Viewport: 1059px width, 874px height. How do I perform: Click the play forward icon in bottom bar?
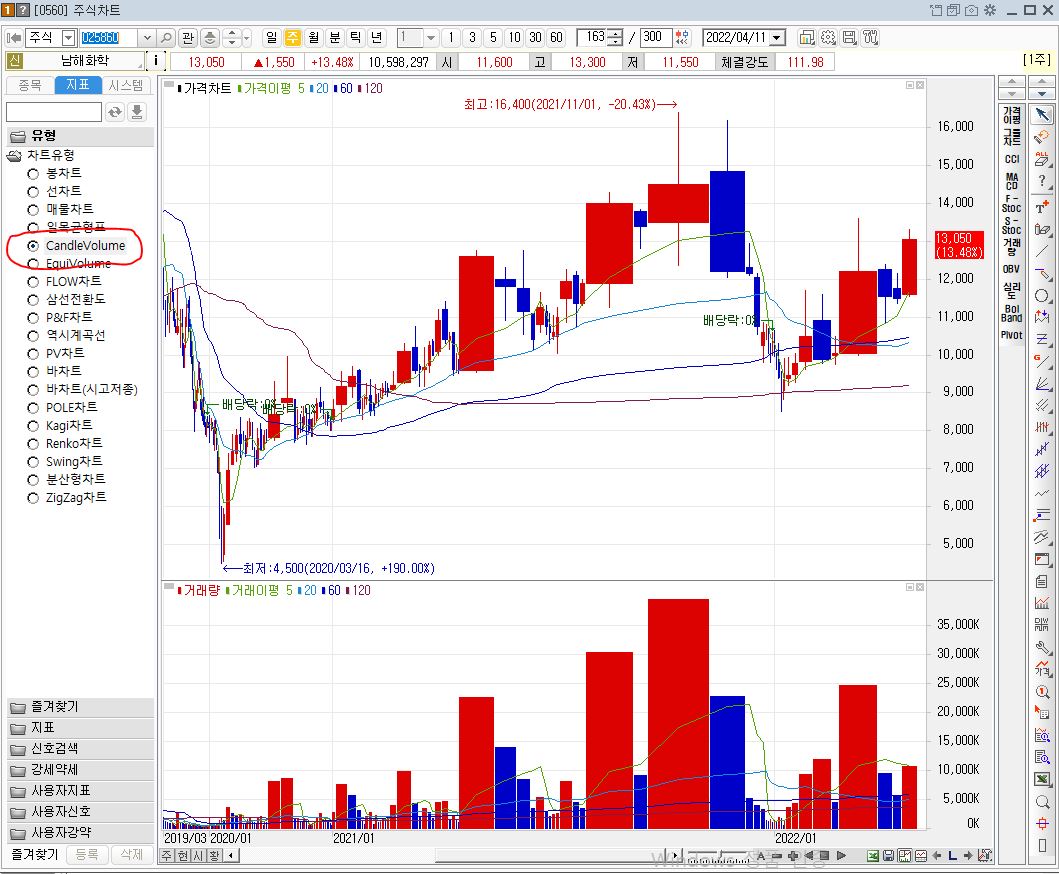click(x=842, y=856)
